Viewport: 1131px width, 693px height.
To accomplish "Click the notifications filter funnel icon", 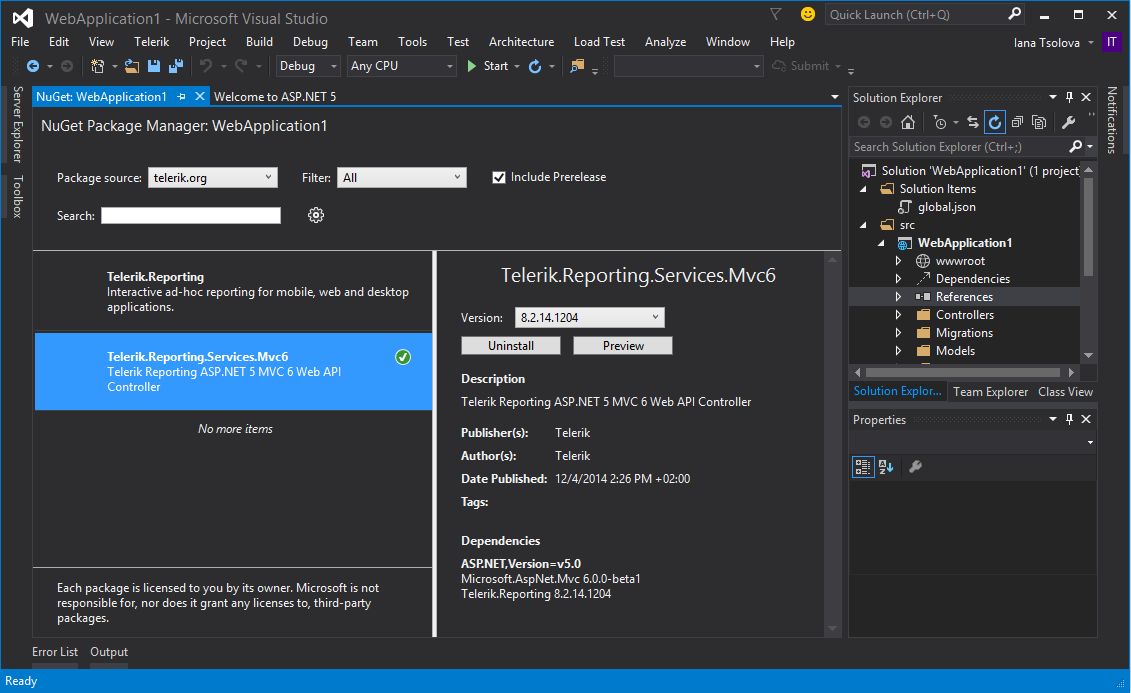I will [x=776, y=14].
